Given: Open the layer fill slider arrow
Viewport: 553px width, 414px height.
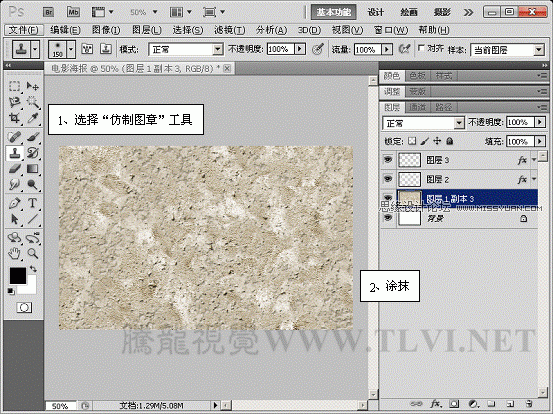Looking at the screenshot, I should [x=540, y=141].
